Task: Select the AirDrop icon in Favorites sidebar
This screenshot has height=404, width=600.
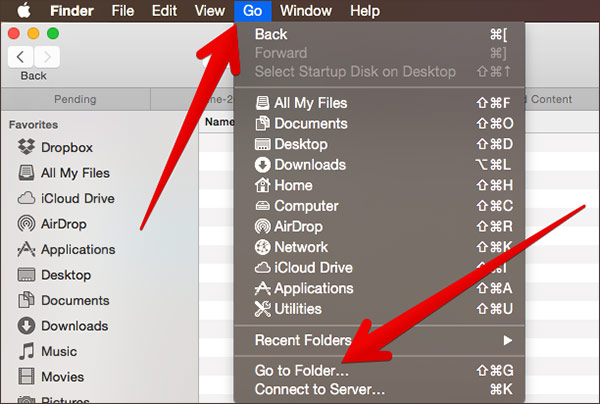Action: click(26, 224)
